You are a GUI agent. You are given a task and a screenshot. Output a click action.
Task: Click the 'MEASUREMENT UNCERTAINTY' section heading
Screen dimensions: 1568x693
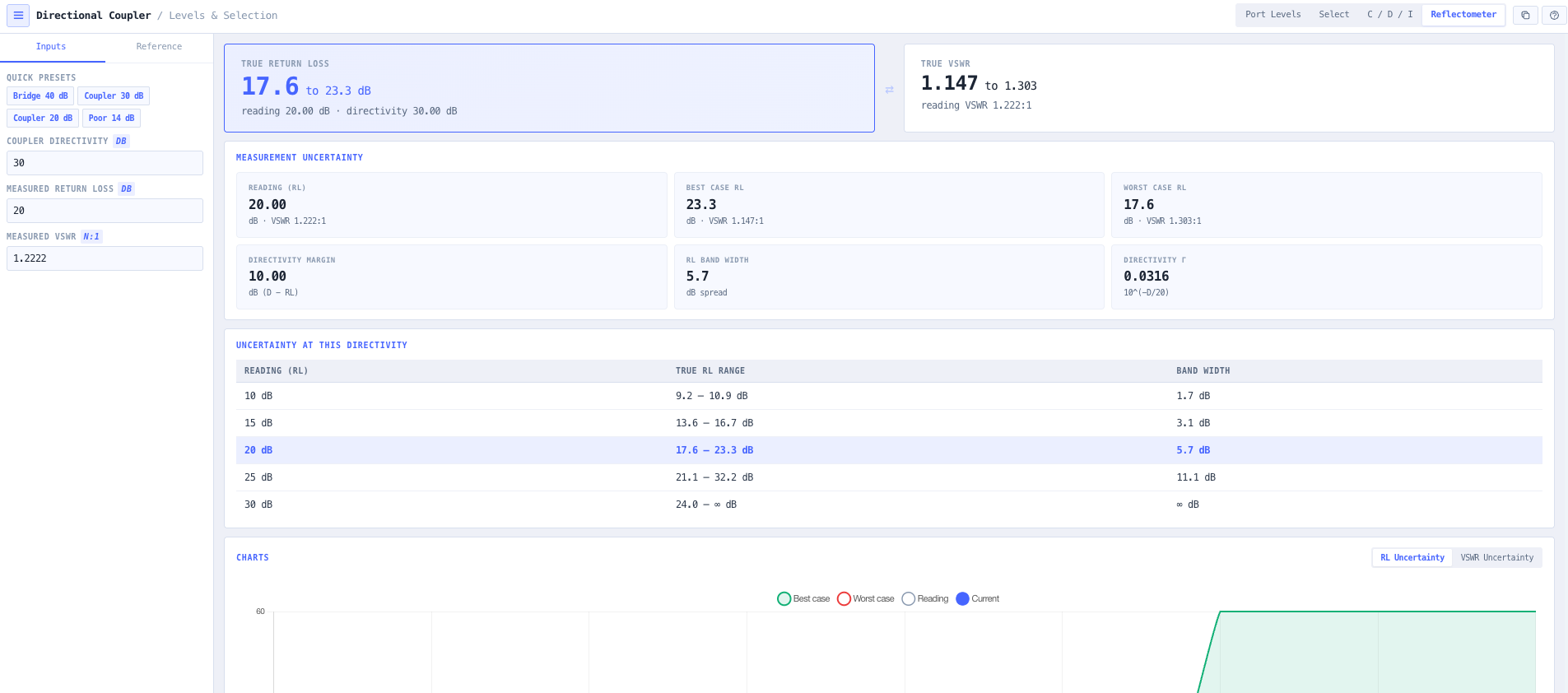pos(300,157)
